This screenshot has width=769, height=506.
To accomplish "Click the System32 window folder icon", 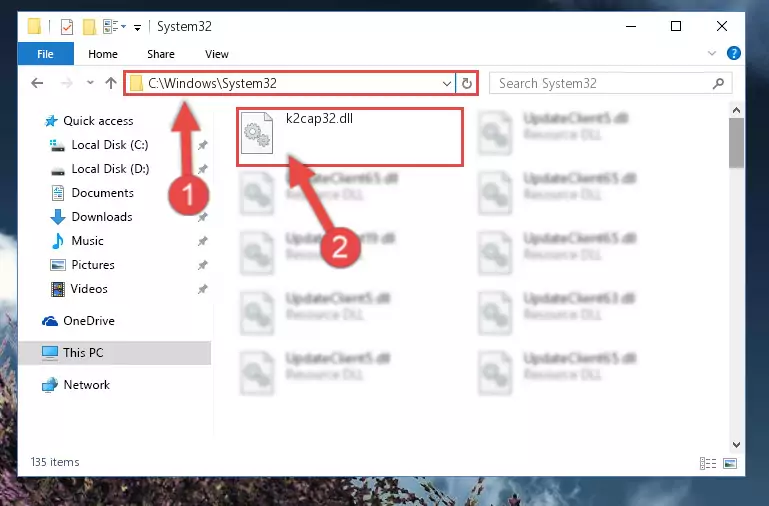I will pos(34,26).
